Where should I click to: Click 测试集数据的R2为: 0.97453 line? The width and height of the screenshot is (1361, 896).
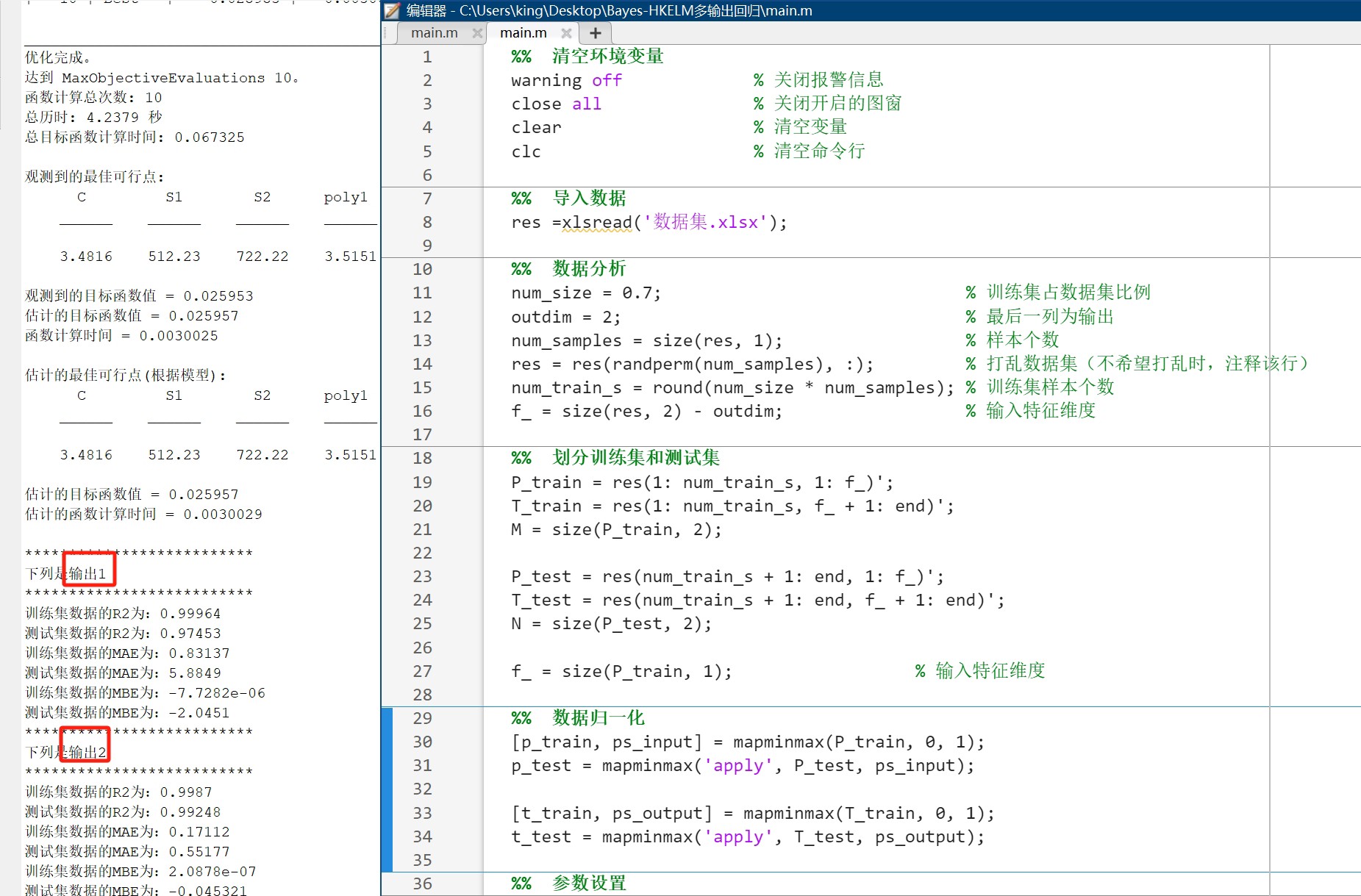tap(123, 633)
